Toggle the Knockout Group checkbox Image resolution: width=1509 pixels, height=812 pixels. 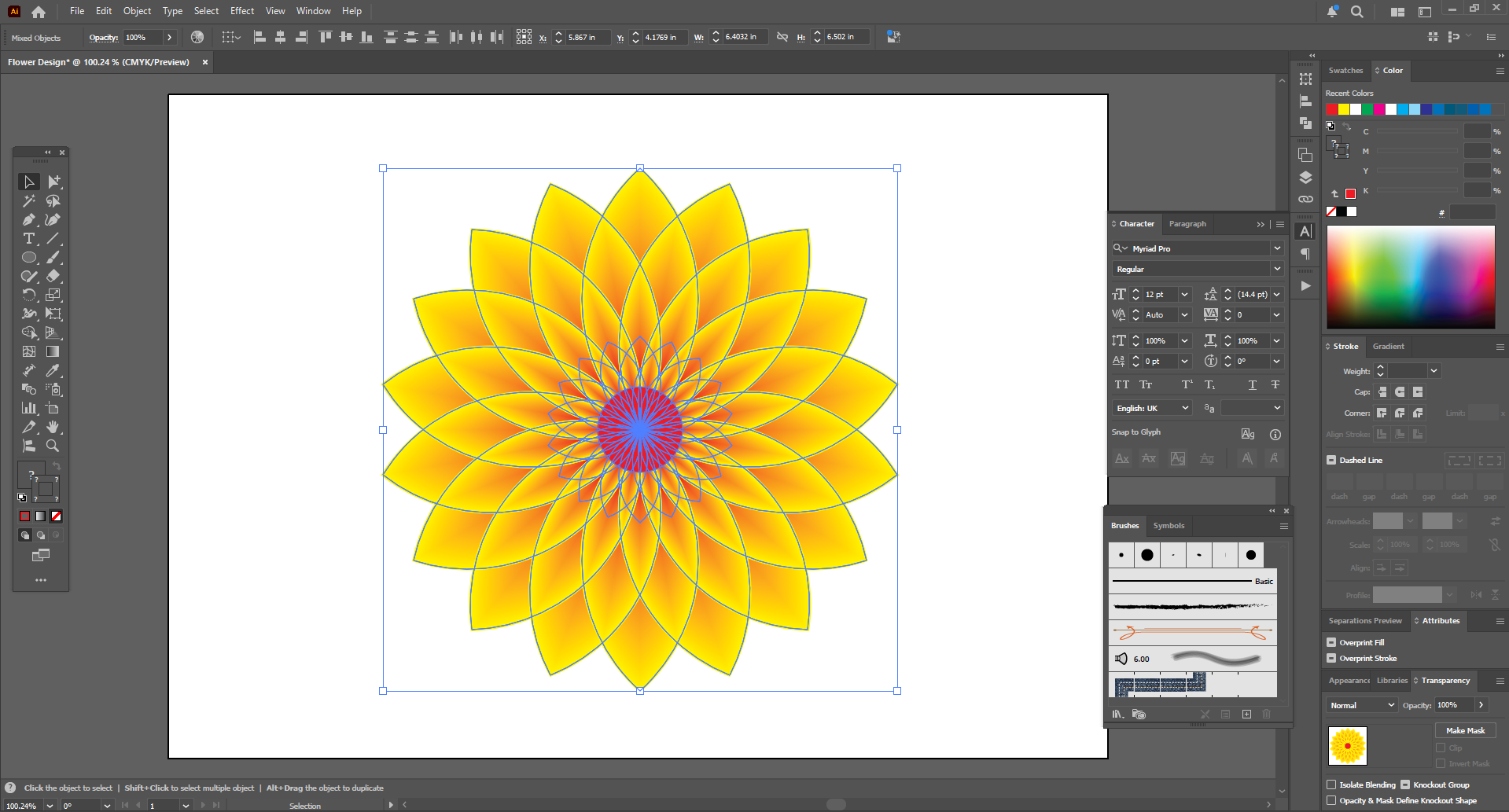(1405, 785)
